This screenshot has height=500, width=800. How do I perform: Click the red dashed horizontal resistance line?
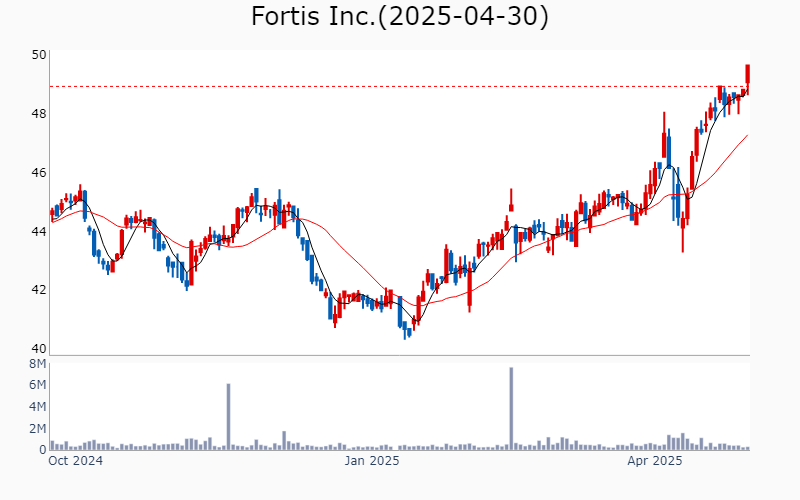(399, 87)
